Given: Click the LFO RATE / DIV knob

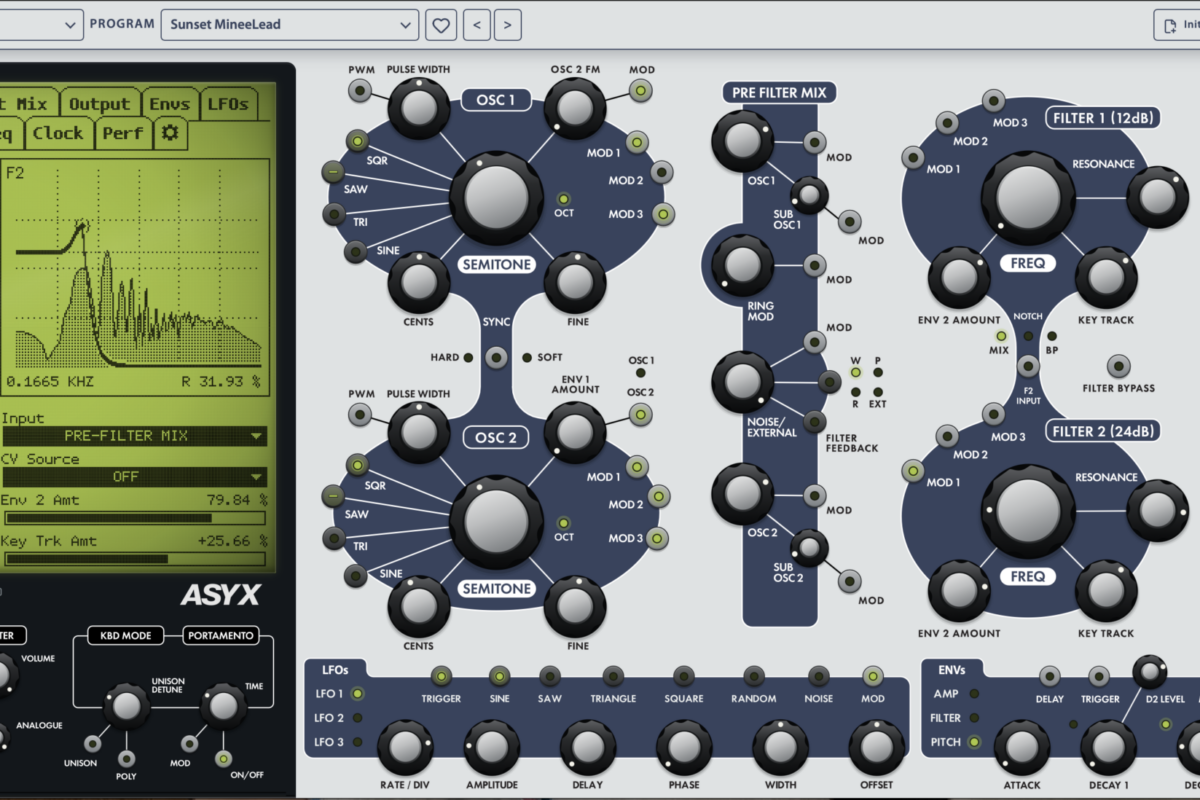Looking at the screenshot, I should 405,747.
